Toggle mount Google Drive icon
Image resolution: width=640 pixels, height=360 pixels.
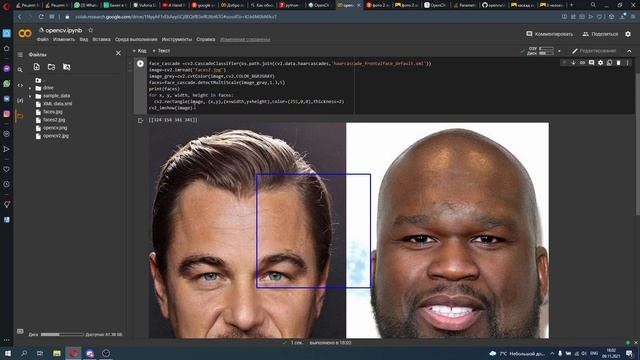tap(66, 67)
